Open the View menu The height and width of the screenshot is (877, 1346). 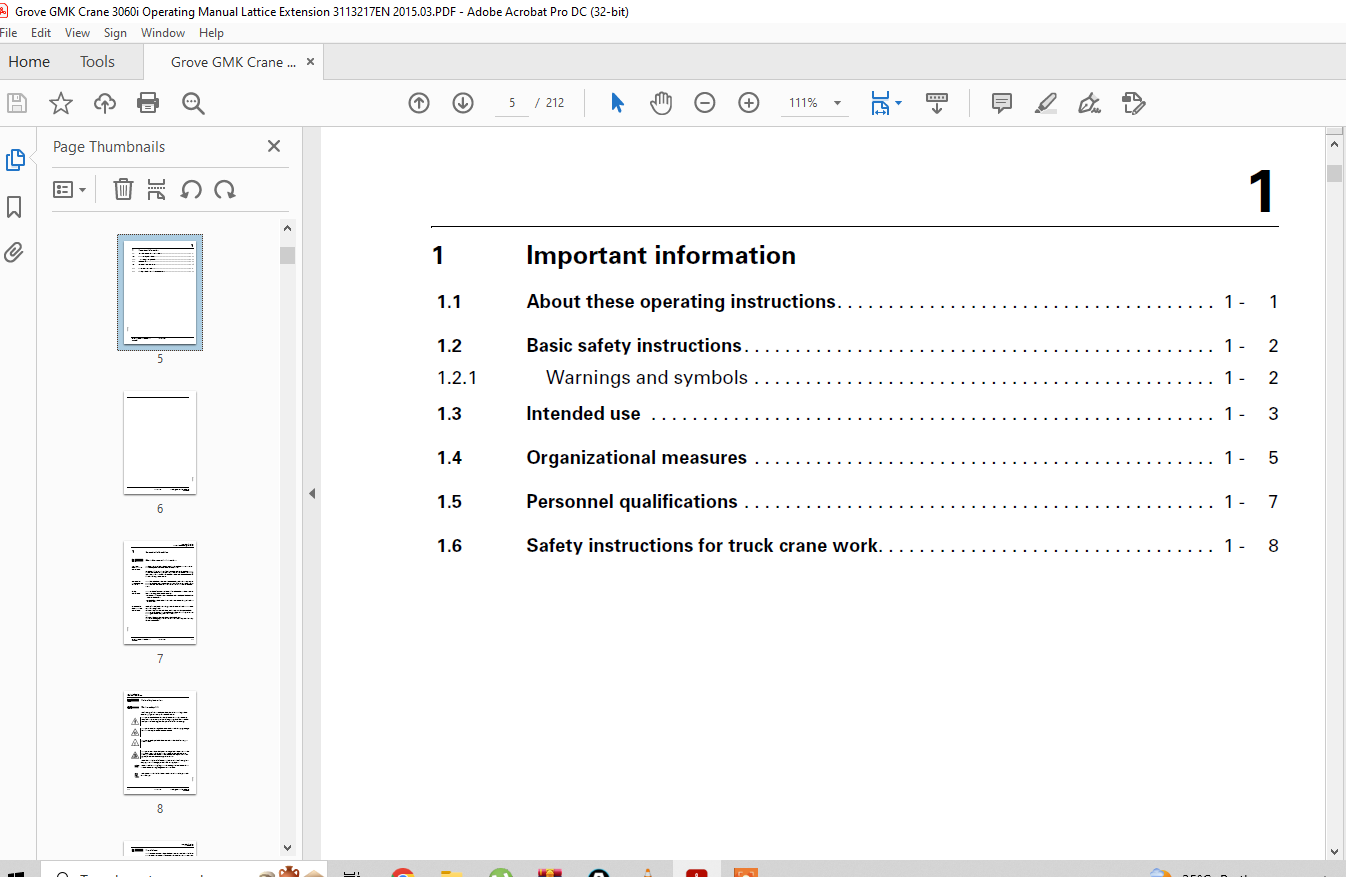(77, 33)
